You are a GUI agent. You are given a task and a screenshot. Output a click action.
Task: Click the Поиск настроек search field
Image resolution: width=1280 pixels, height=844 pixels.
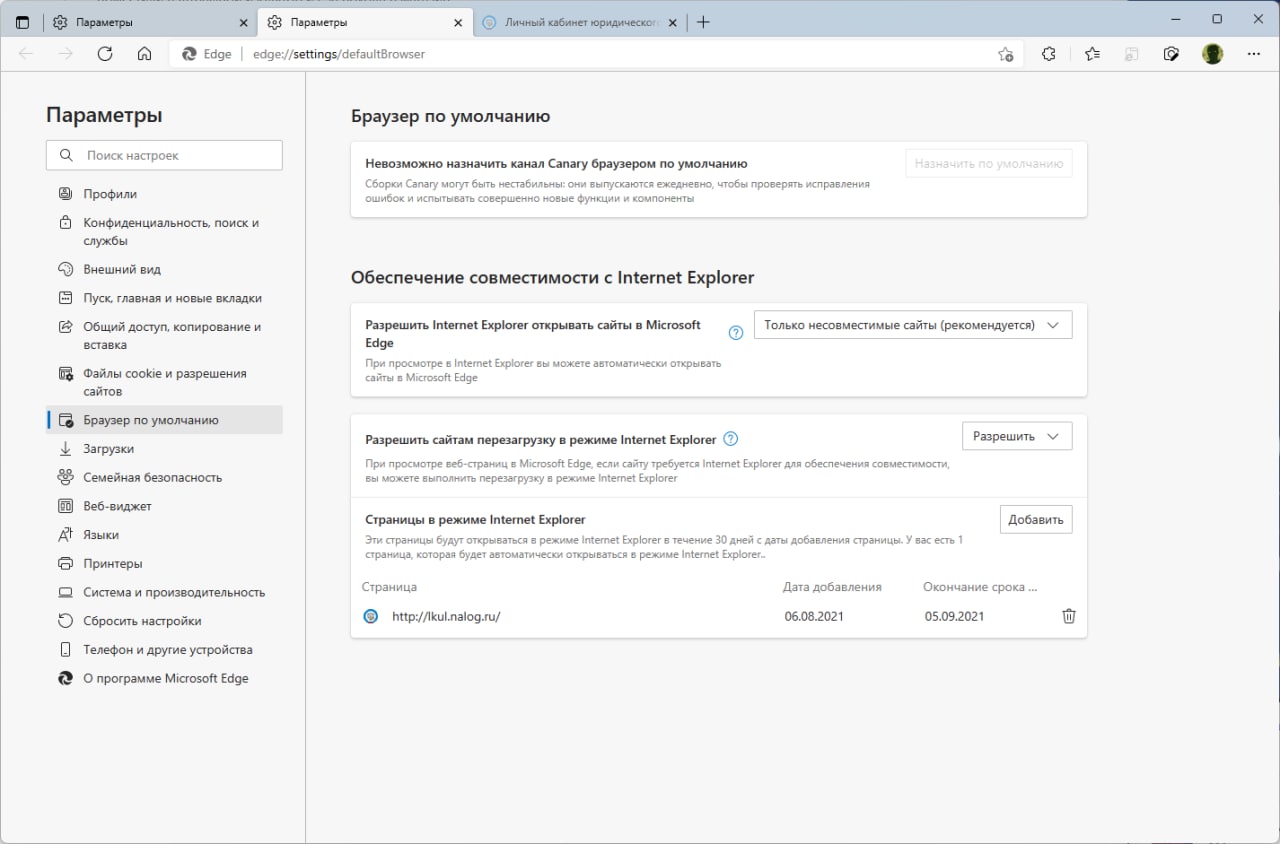click(x=164, y=156)
